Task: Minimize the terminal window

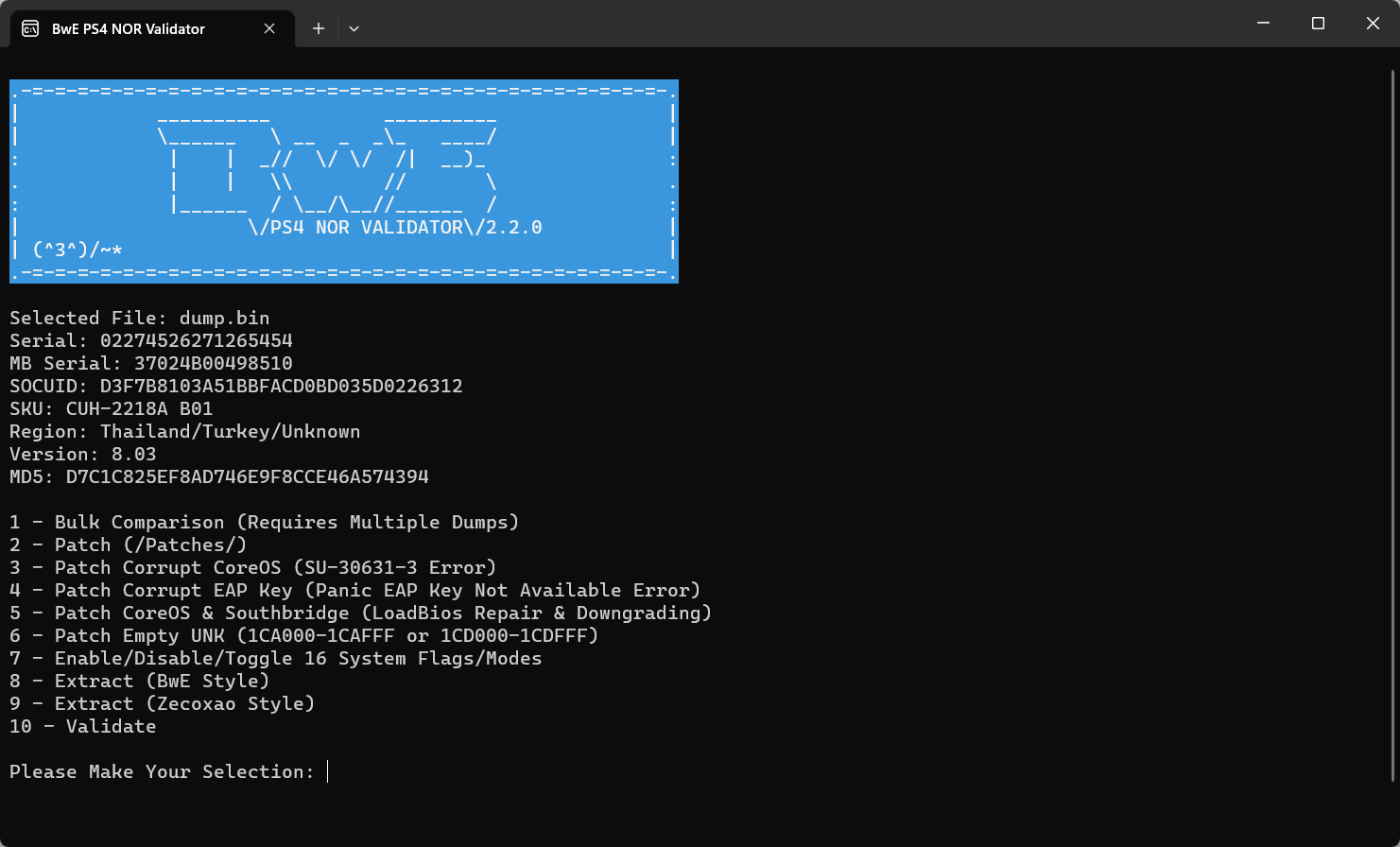Action: (1264, 24)
